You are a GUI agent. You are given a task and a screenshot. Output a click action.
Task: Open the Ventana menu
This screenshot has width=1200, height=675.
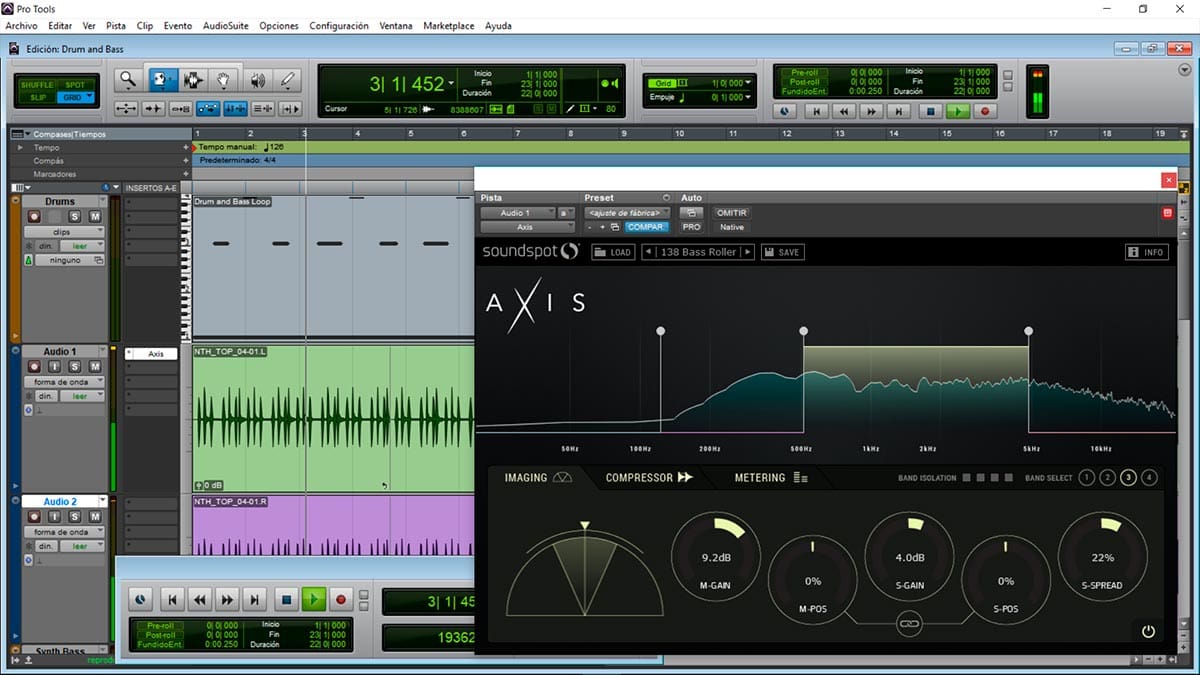(396, 26)
